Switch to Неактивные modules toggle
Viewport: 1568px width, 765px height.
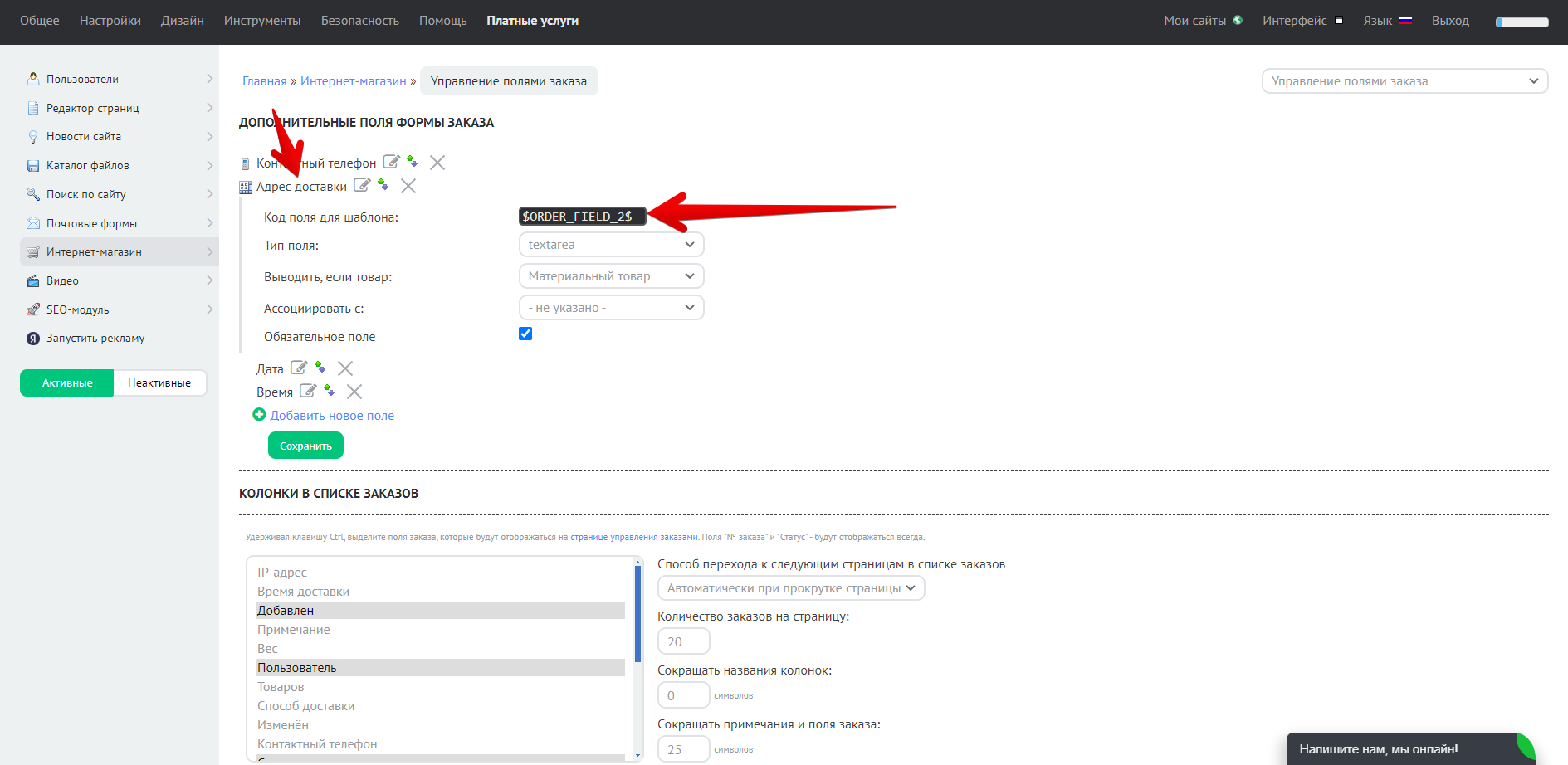coord(159,382)
